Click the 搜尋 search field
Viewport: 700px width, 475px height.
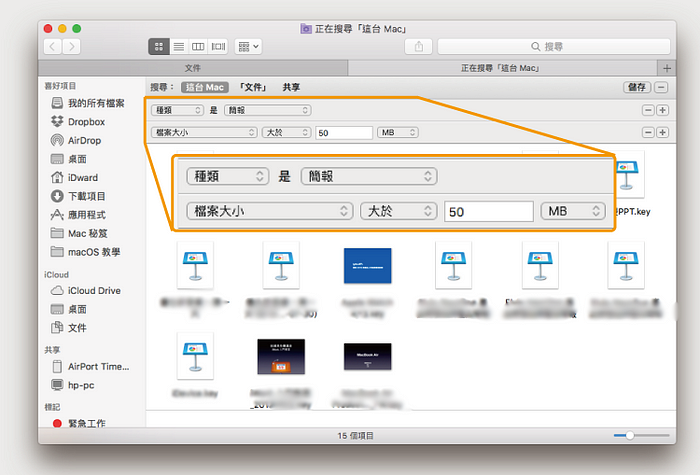(x=554, y=46)
